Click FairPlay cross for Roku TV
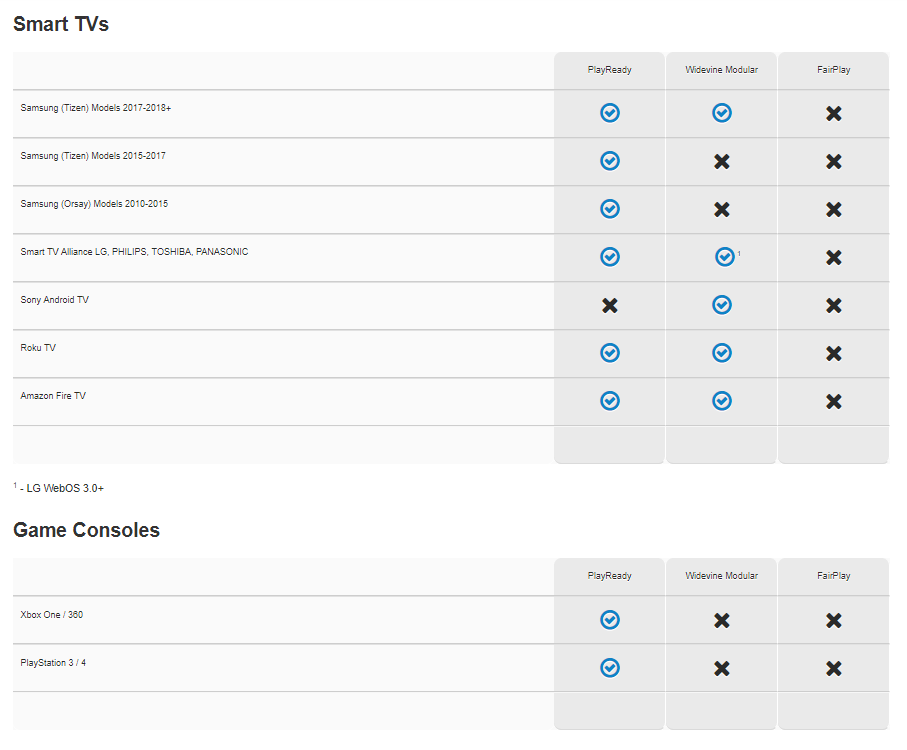Image resolution: width=907 pixels, height=750 pixels. (834, 353)
